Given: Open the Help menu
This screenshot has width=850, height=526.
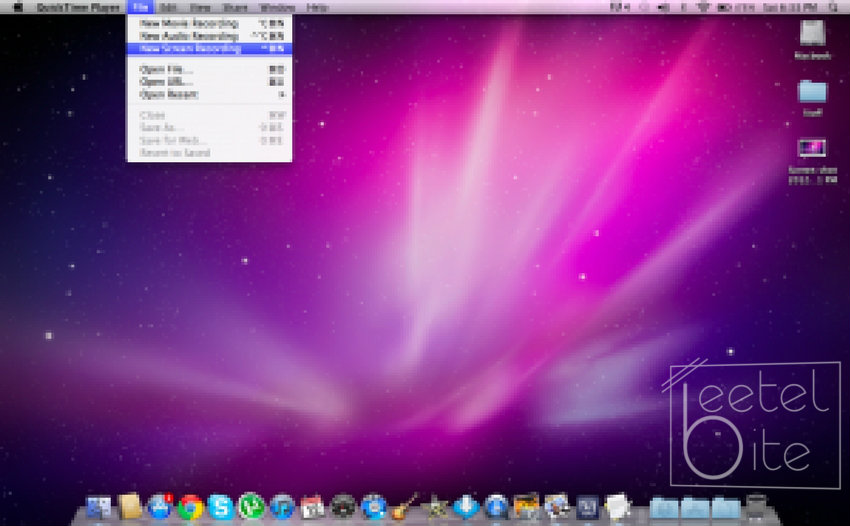Looking at the screenshot, I should coord(317,8).
